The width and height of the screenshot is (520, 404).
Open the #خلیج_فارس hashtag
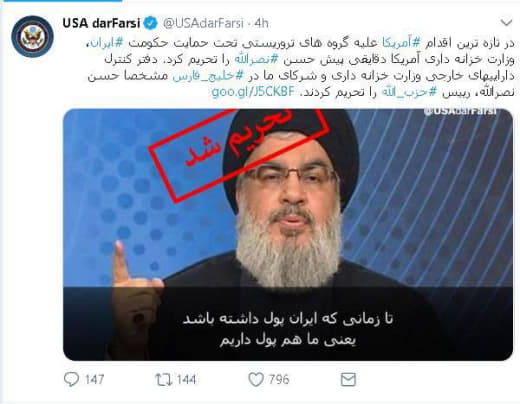208,76
